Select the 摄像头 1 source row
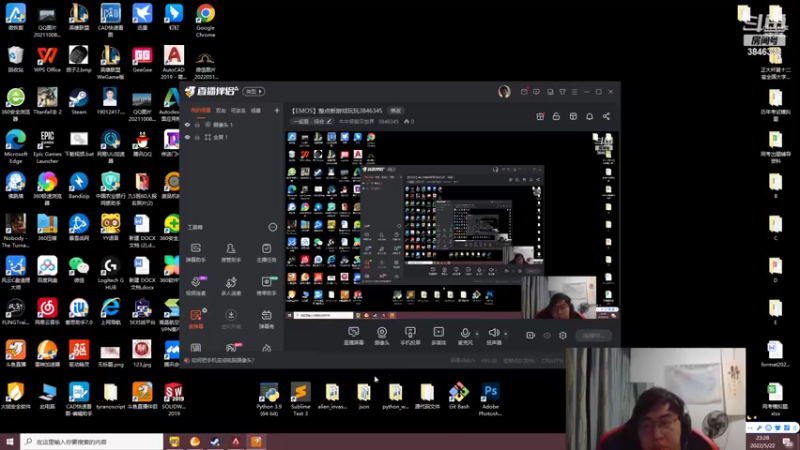This screenshot has width=800, height=450. pos(232,124)
